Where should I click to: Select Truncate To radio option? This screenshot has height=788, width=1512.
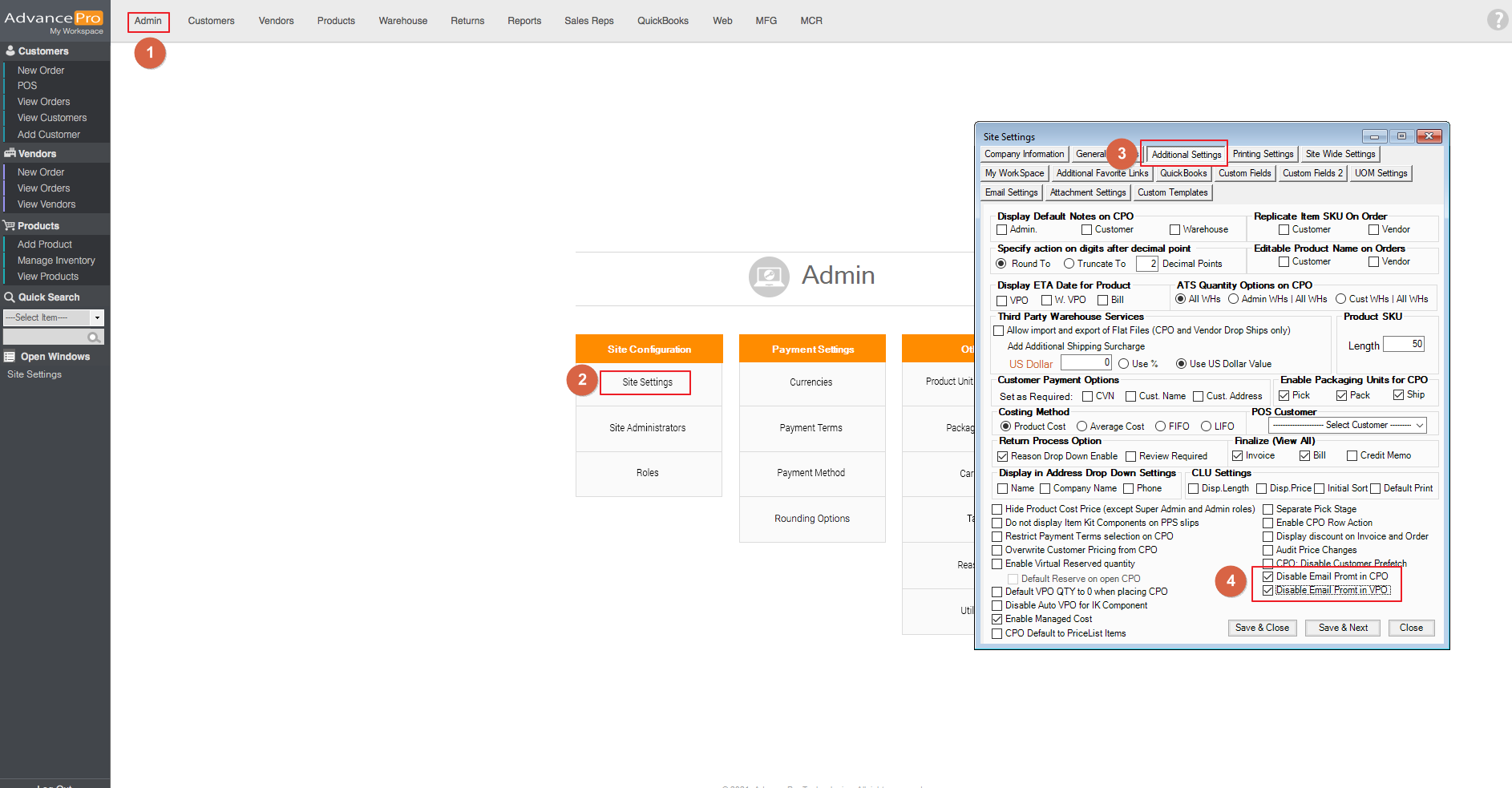(x=1069, y=264)
